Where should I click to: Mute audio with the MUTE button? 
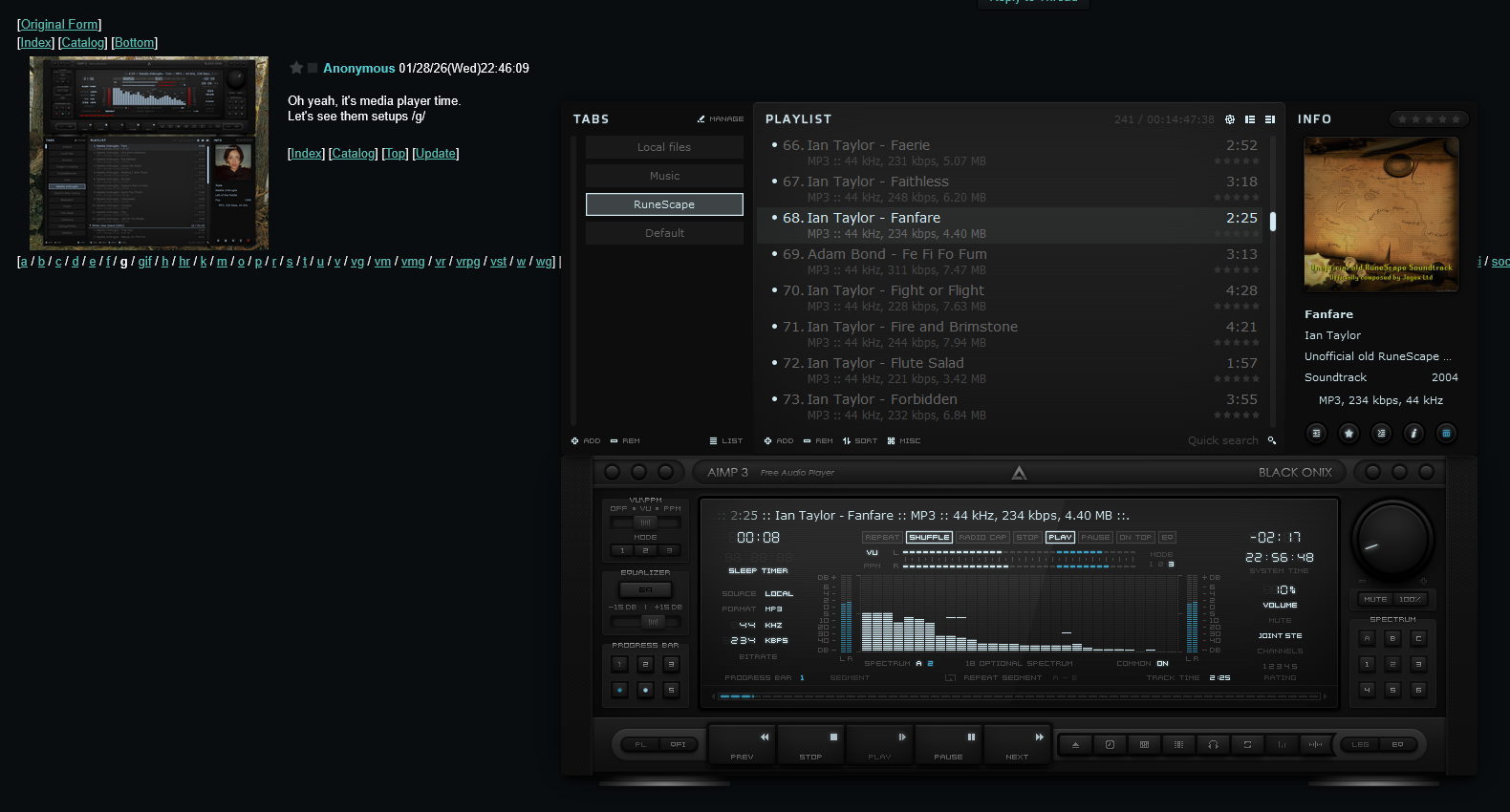point(1375,599)
